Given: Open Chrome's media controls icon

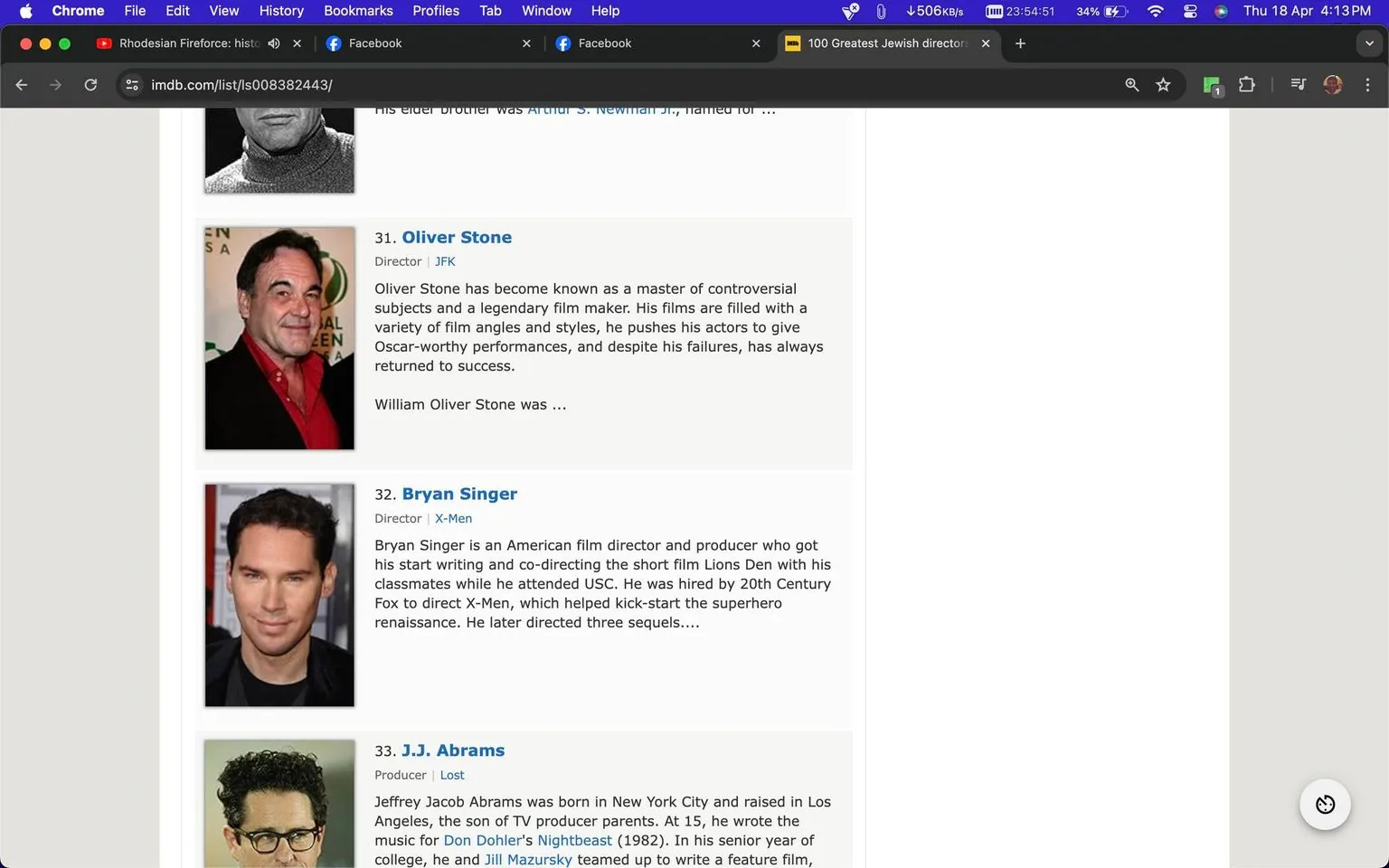Looking at the screenshot, I should tap(1297, 84).
